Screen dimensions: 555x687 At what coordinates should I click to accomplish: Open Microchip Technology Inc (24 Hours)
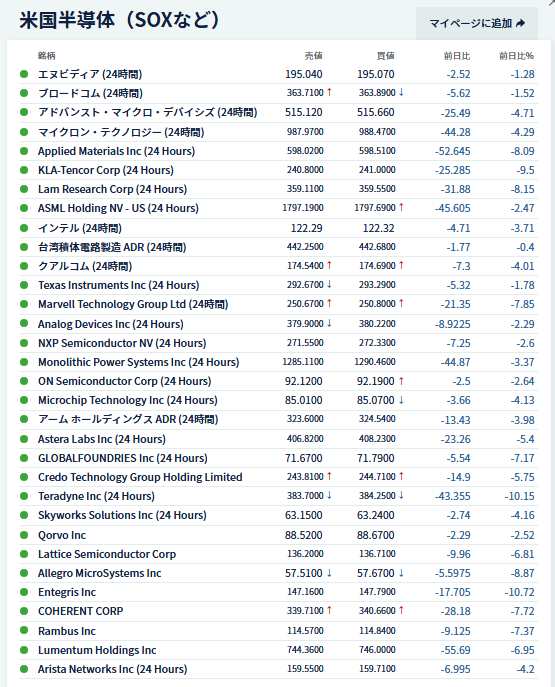point(128,400)
